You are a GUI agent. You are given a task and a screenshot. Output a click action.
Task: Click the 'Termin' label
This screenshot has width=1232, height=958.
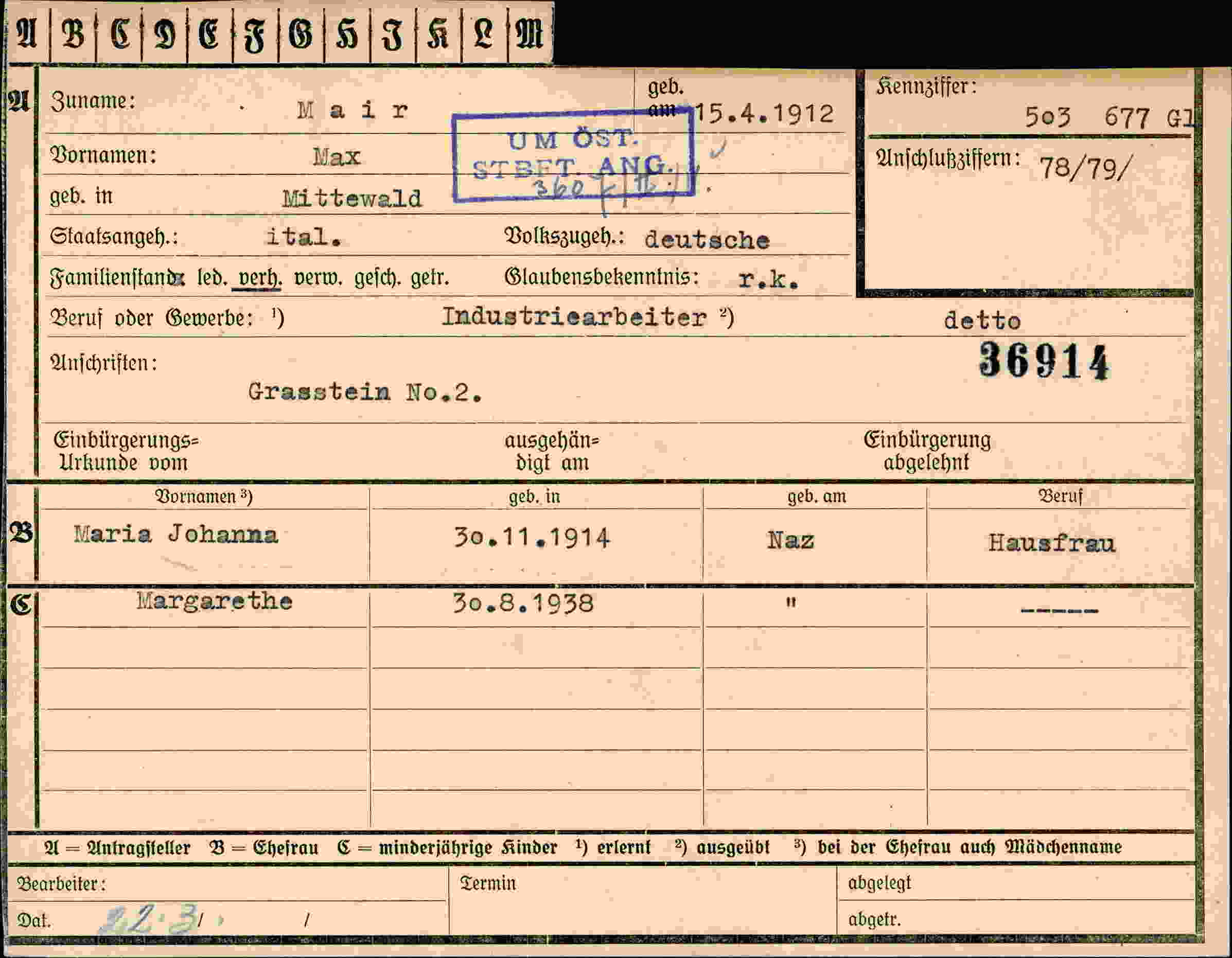pyautogui.click(x=488, y=883)
